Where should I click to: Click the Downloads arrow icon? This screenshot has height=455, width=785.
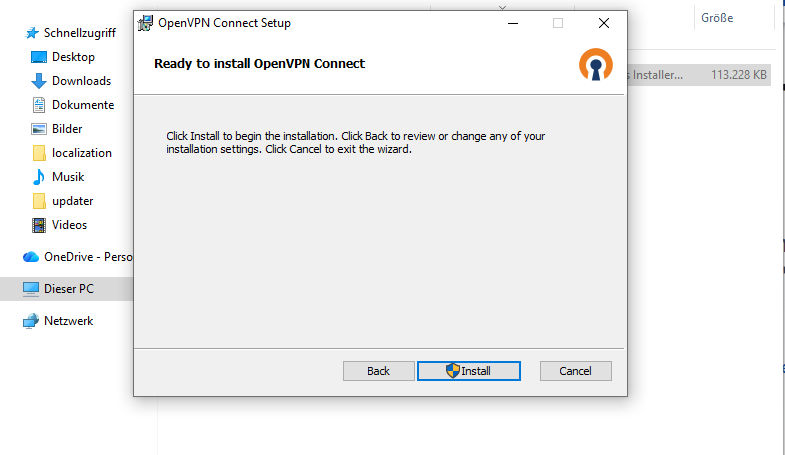(x=40, y=81)
